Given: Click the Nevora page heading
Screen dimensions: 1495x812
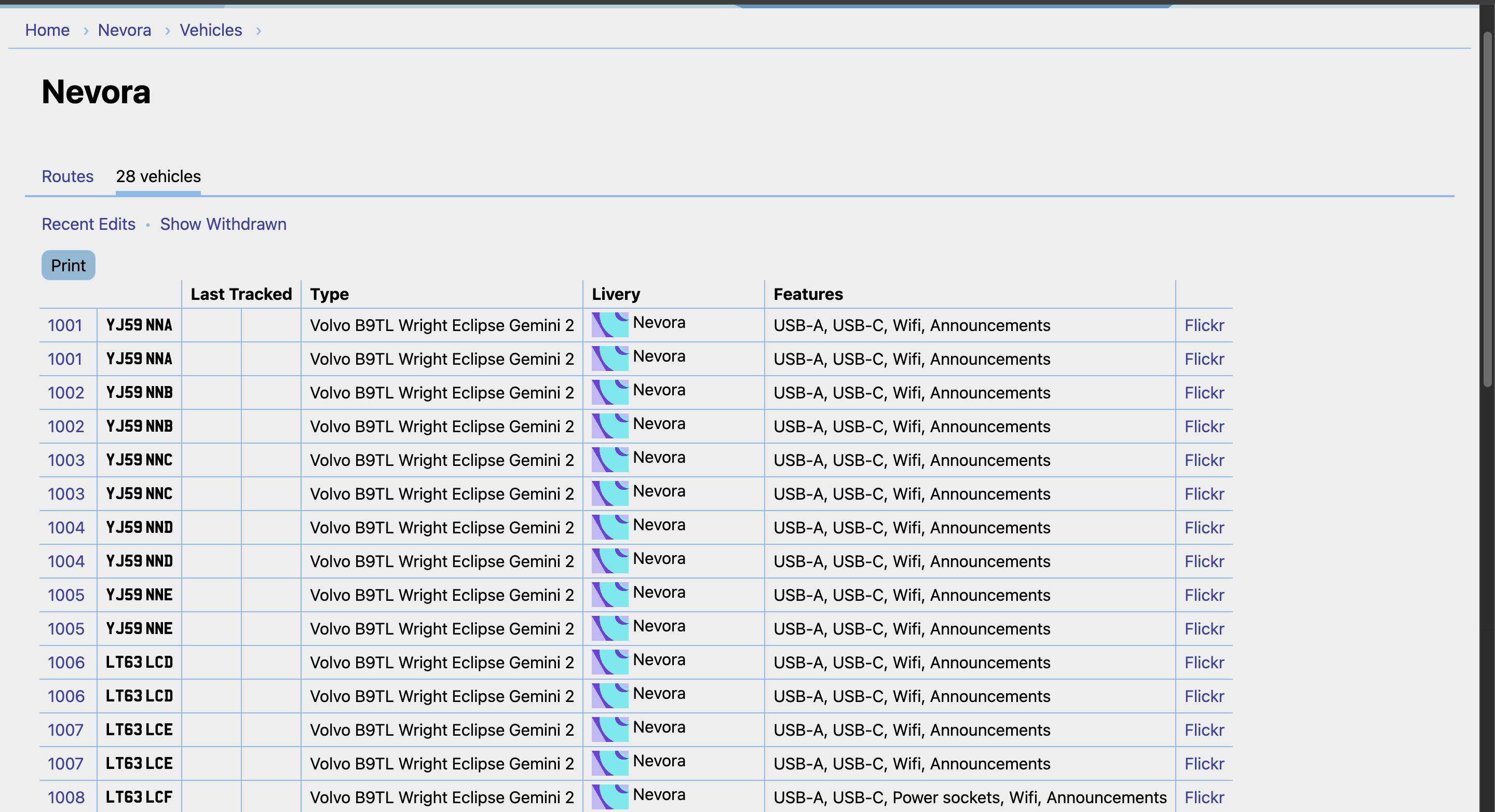Looking at the screenshot, I should tap(97, 92).
